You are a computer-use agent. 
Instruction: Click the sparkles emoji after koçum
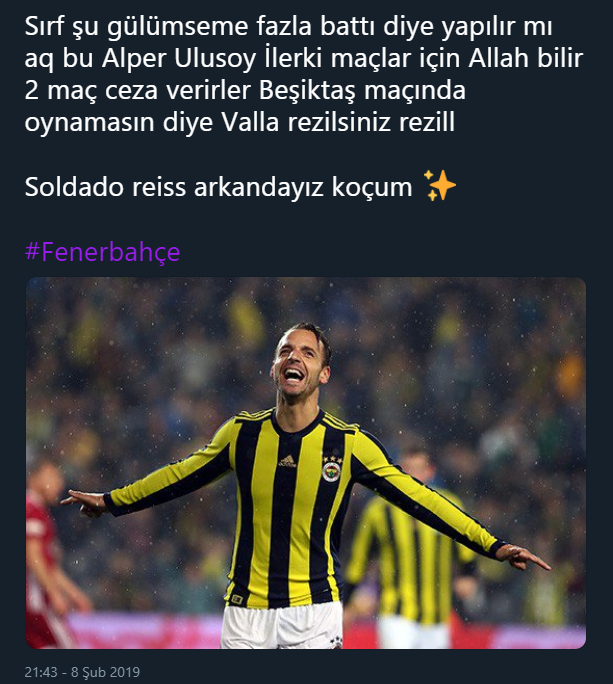coord(440,186)
